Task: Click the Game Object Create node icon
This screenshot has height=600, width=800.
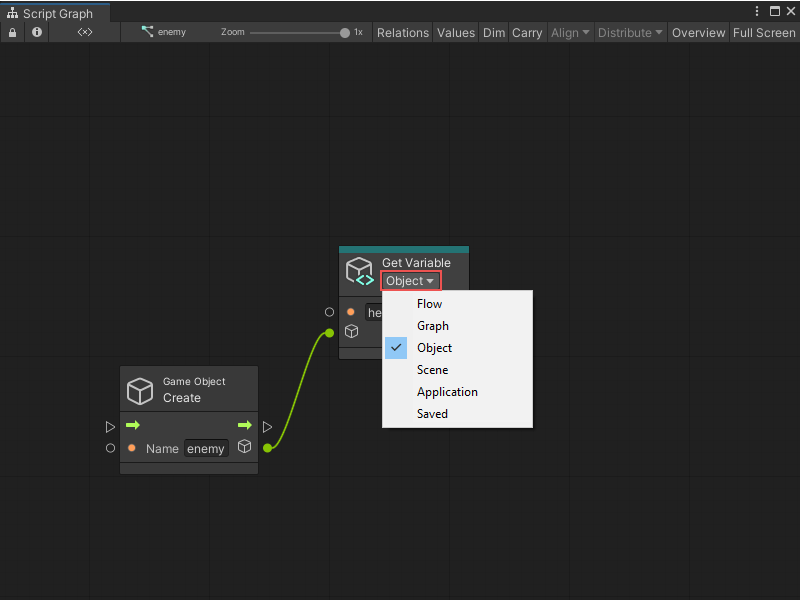Action: (x=138, y=388)
